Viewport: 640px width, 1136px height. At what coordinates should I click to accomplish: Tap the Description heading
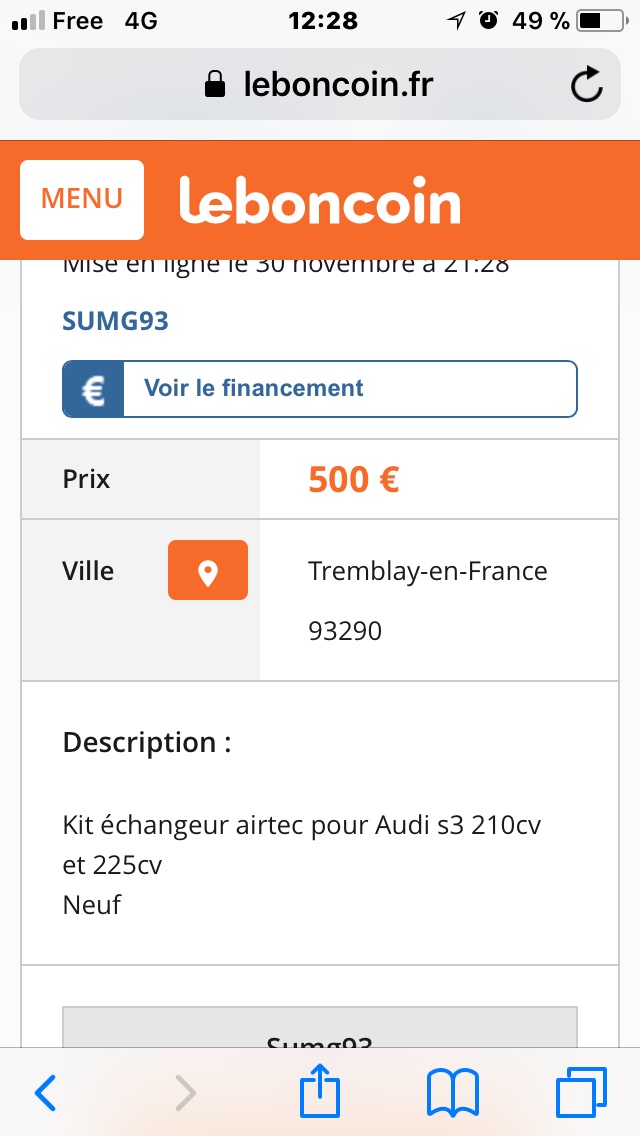[147, 743]
